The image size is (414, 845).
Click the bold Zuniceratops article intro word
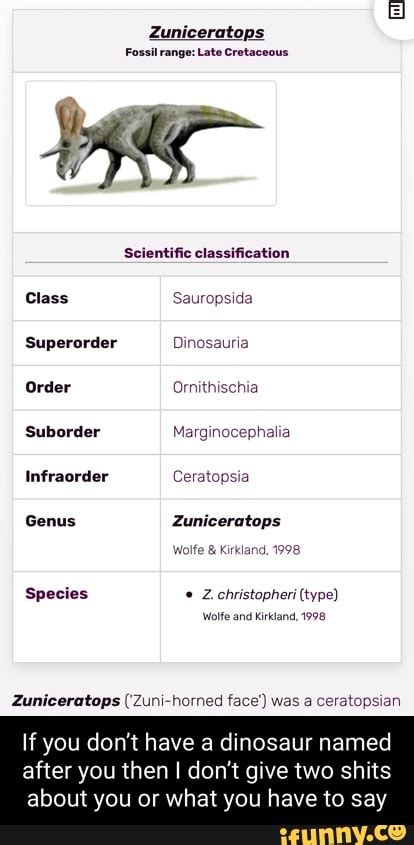click(66, 699)
